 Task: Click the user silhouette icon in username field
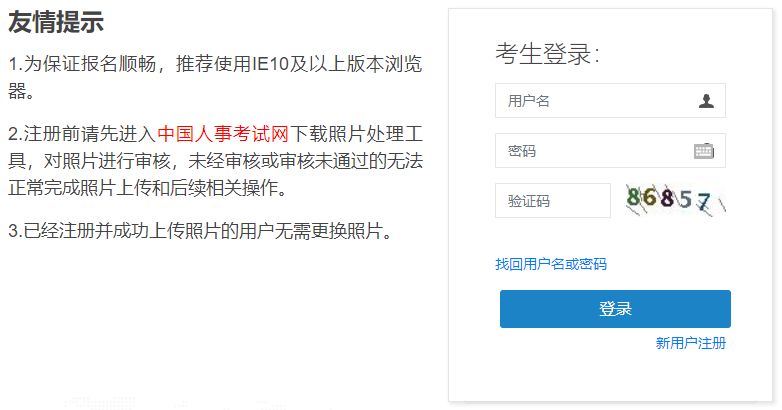706,101
